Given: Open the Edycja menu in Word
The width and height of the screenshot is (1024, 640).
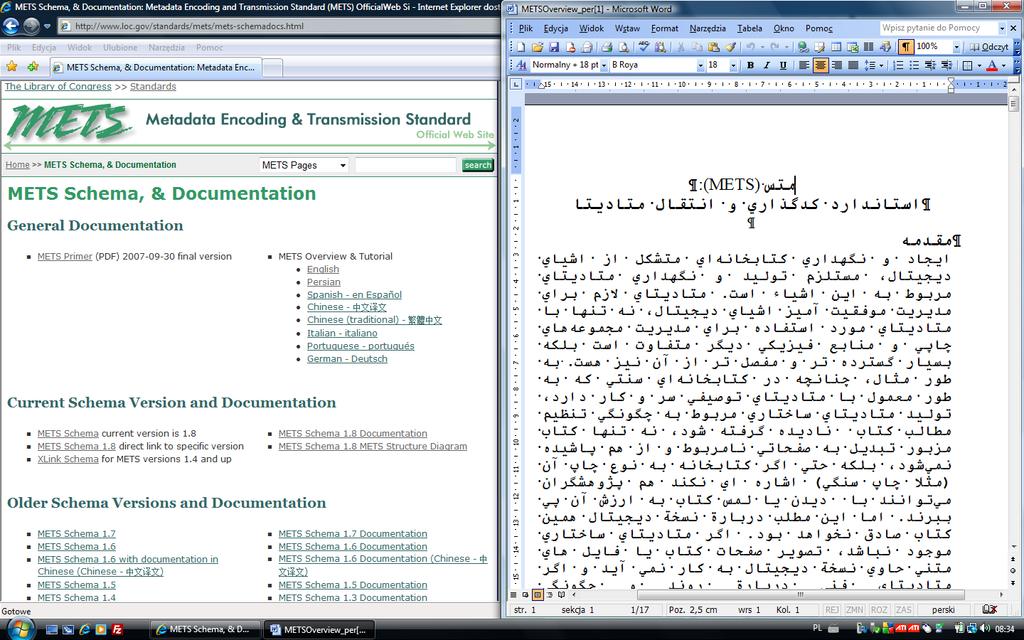Looking at the screenshot, I should 556,29.
